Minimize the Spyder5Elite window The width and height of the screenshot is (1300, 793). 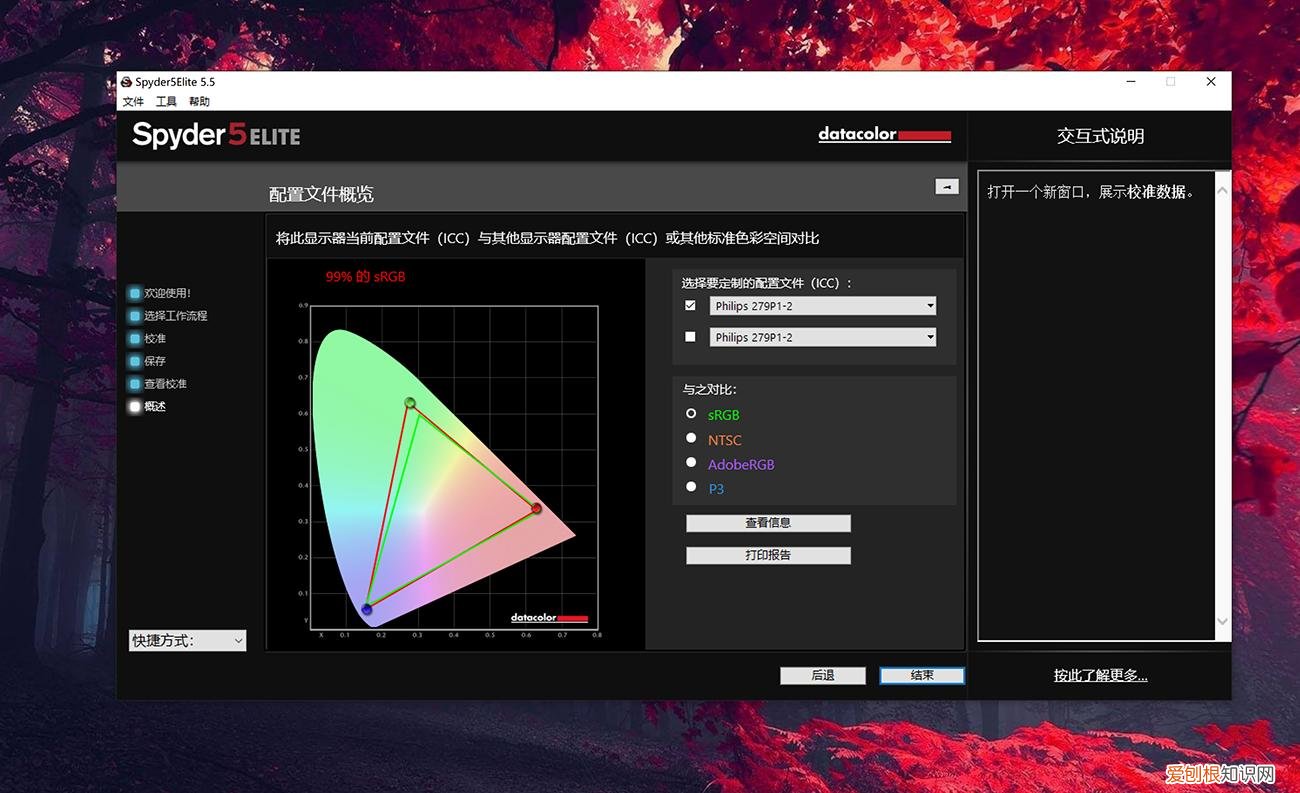[1130, 82]
